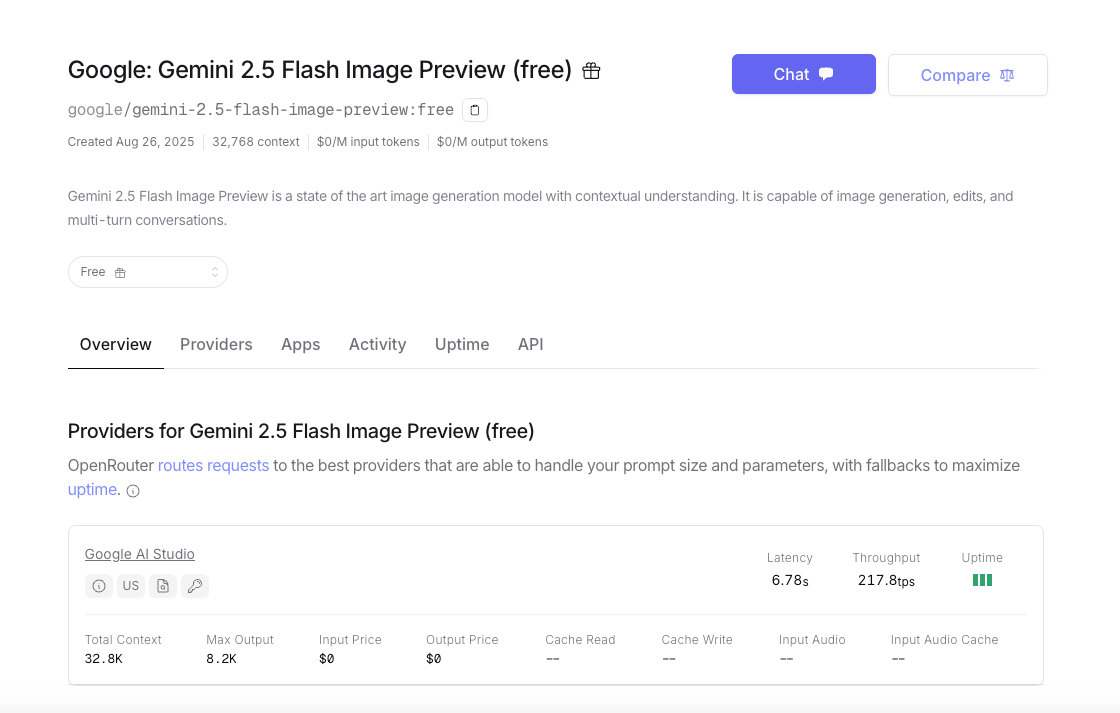Click the Throughput value 217.8tps
Viewport: 1120px width, 713px height.
886,580
